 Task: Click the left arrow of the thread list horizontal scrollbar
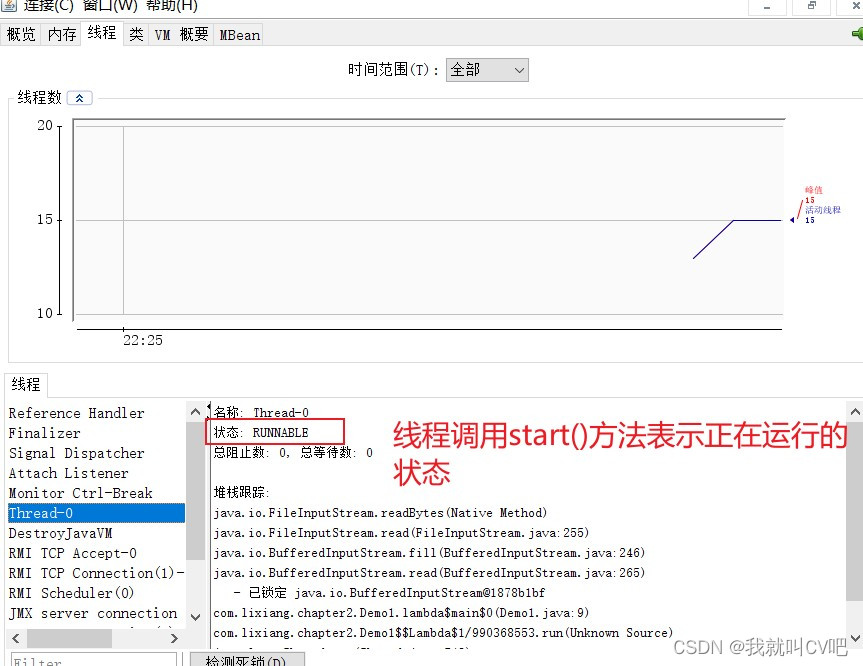coord(14,637)
